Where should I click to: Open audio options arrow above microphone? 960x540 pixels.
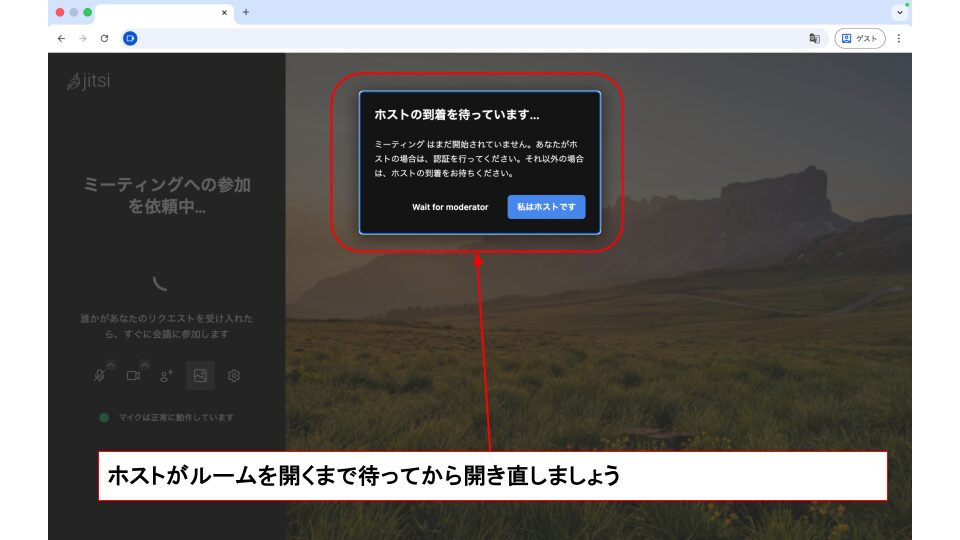[x=111, y=363]
